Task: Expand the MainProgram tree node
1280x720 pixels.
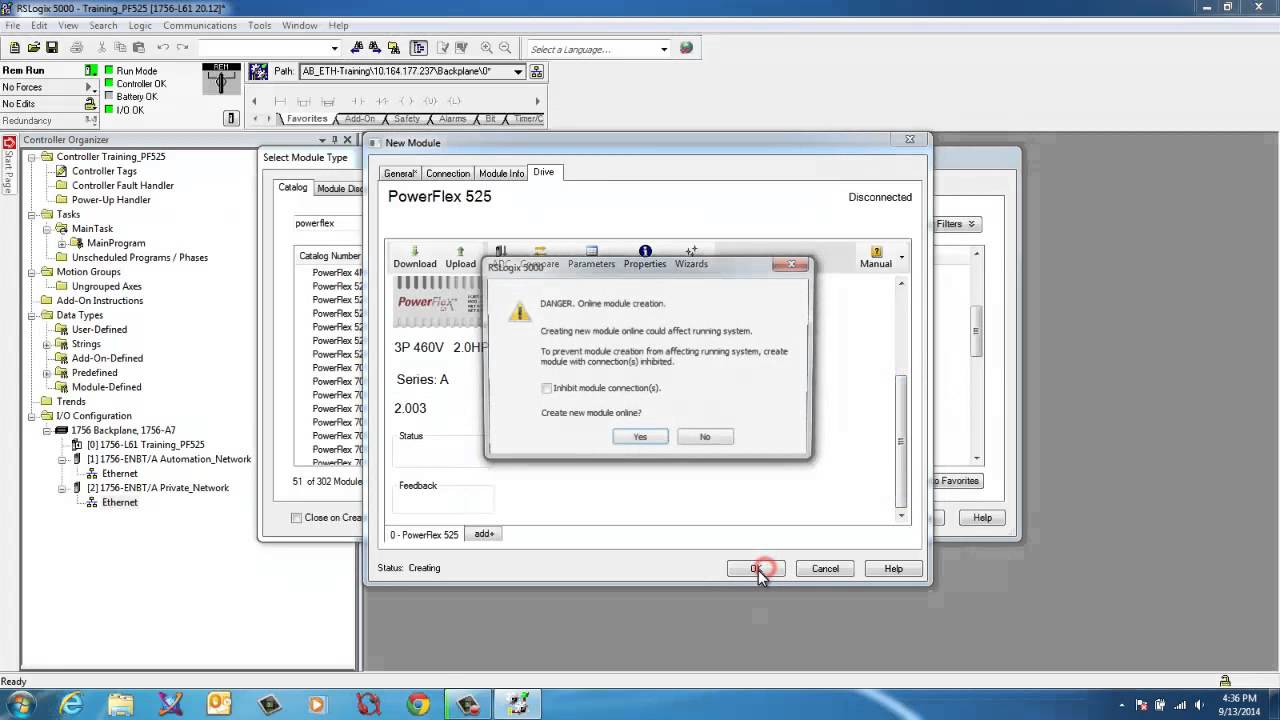Action: 62,243
